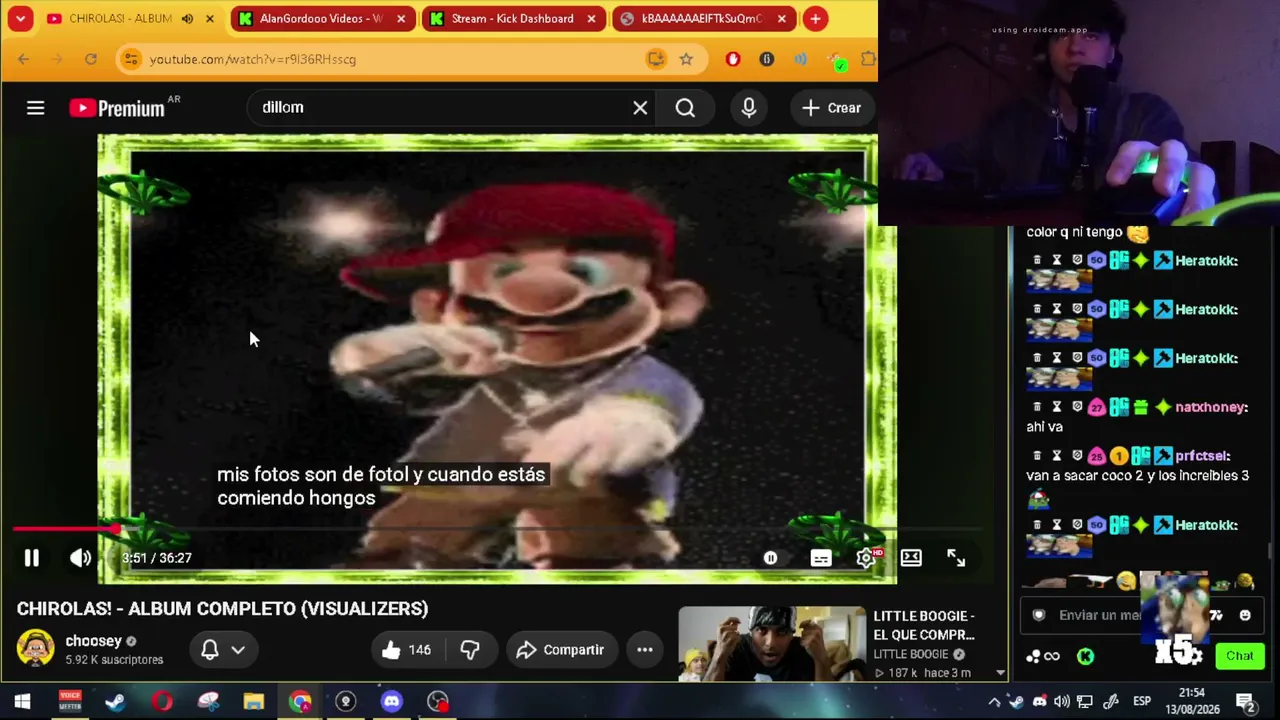Show hidden system tray icons
The width and height of the screenshot is (1280, 720).
(994, 701)
